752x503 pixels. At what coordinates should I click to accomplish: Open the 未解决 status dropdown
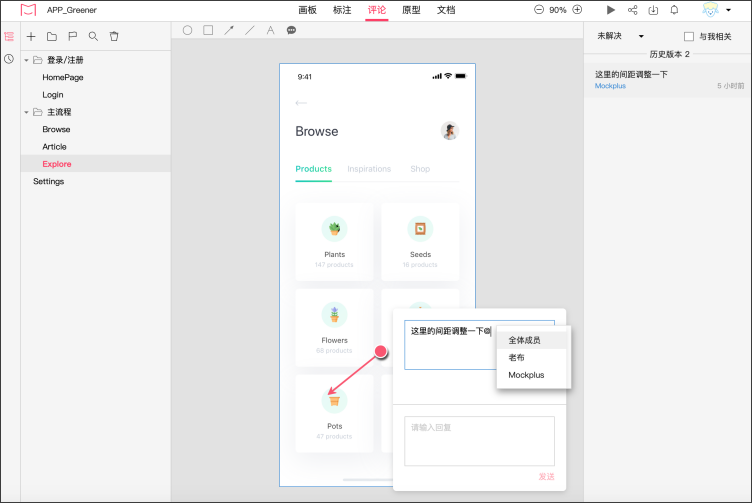click(x=620, y=36)
